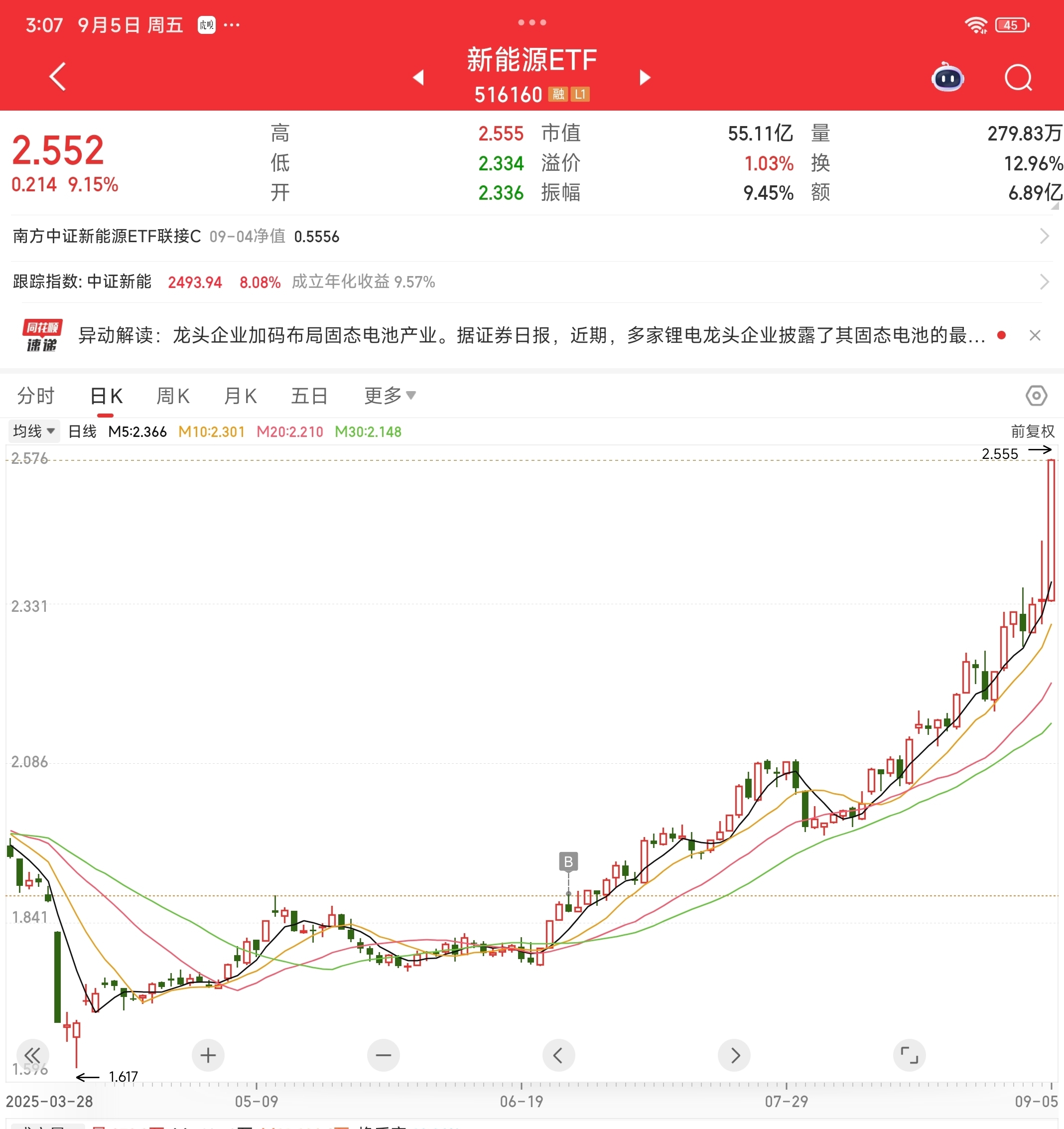This screenshot has height=1129, width=1064.
Task: Expand the 更多 period dropdown
Action: coord(390,395)
